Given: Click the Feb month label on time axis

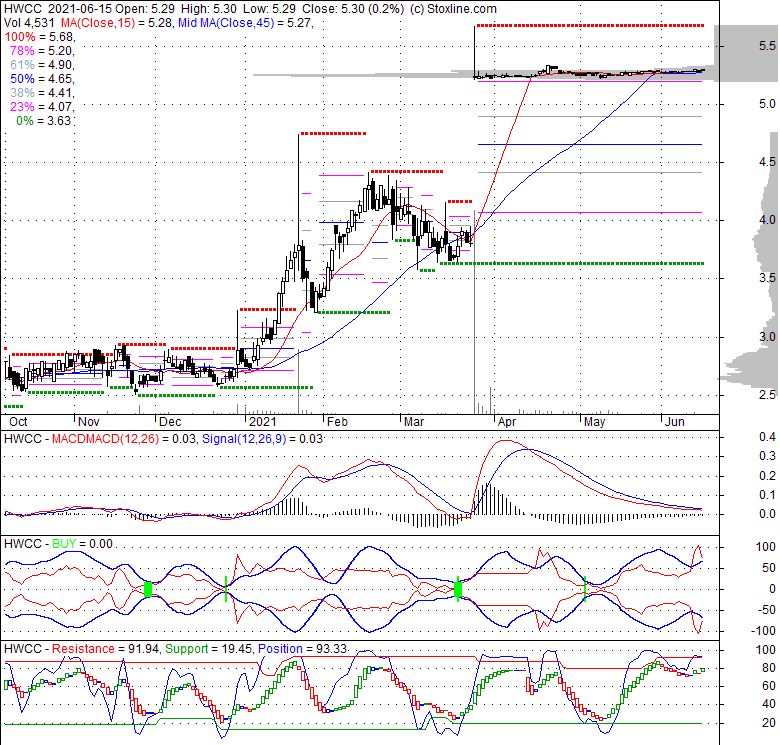Looking at the screenshot, I should click(x=337, y=422).
